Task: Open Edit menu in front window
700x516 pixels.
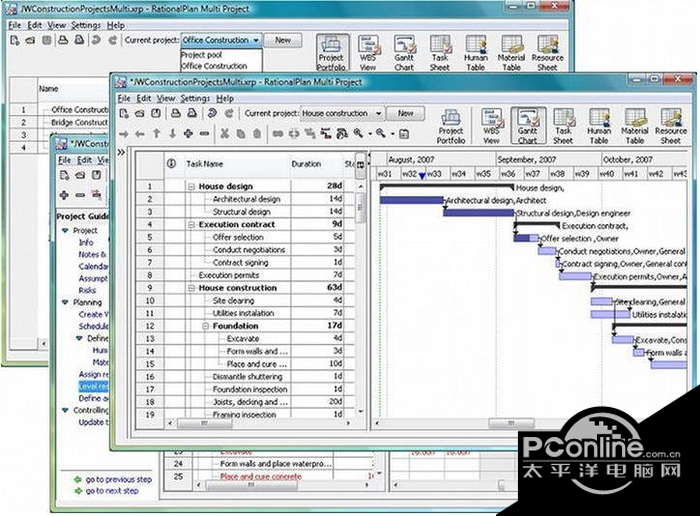Action: pyautogui.click(x=144, y=98)
